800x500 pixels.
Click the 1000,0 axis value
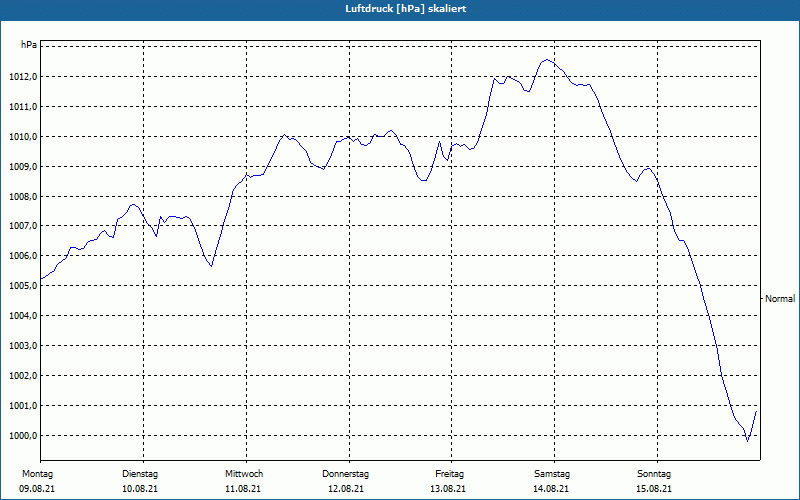coord(23,436)
